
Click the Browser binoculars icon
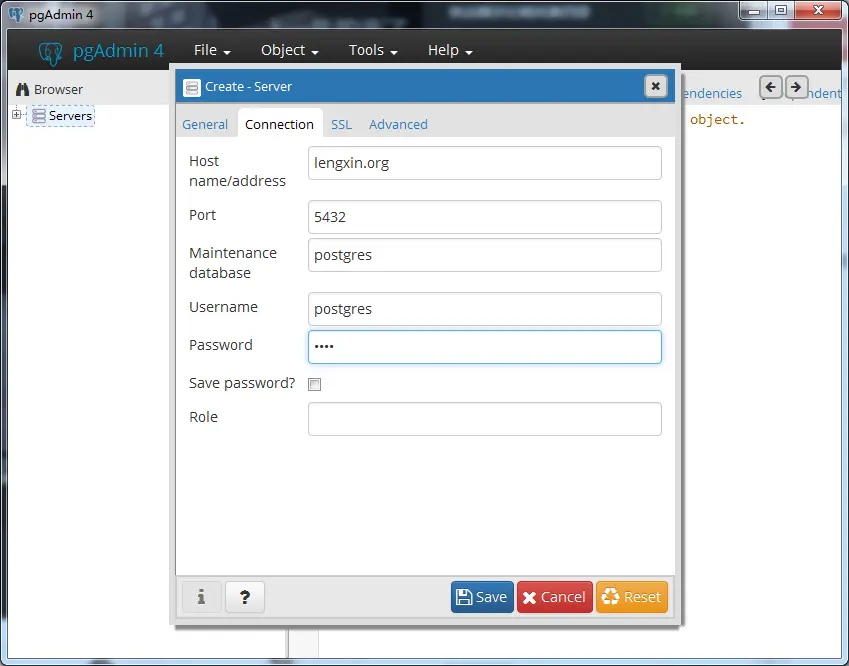pyautogui.click(x=22, y=89)
